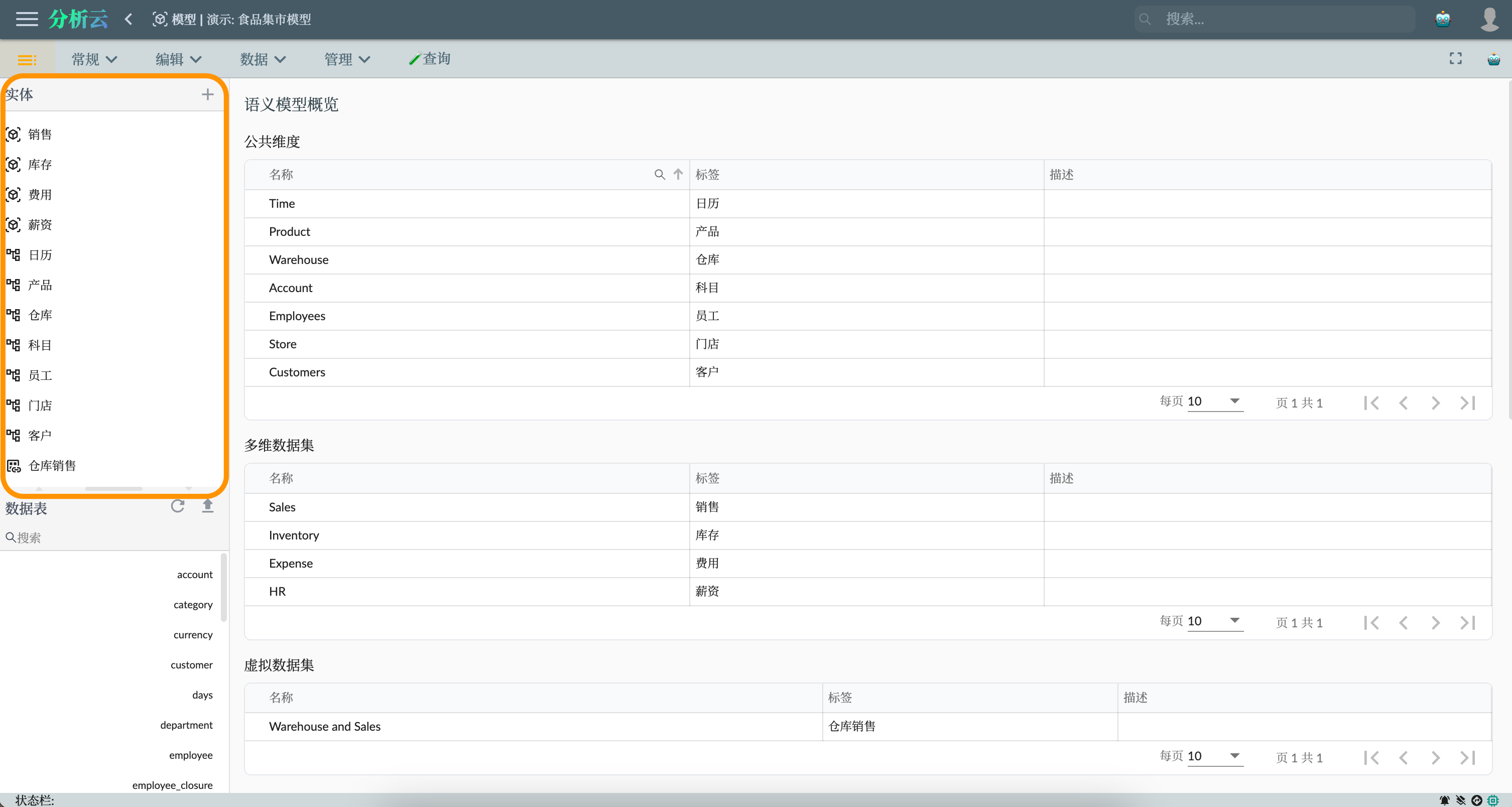Expand the 数据 menu
1512x807 pixels.
coord(263,59)
